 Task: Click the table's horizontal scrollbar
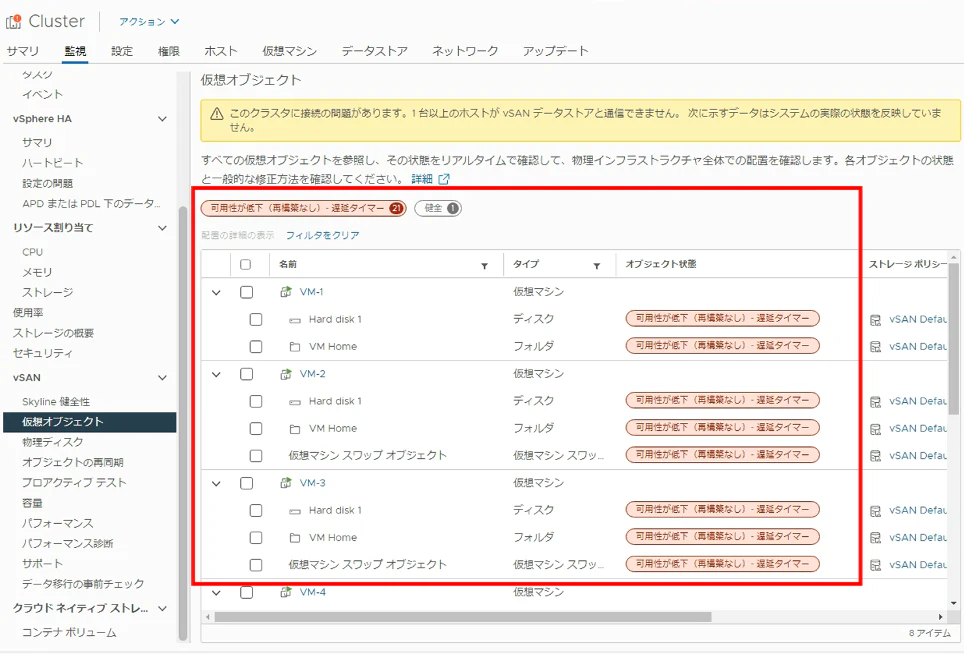pyautogui.click(x=462, y=617)
